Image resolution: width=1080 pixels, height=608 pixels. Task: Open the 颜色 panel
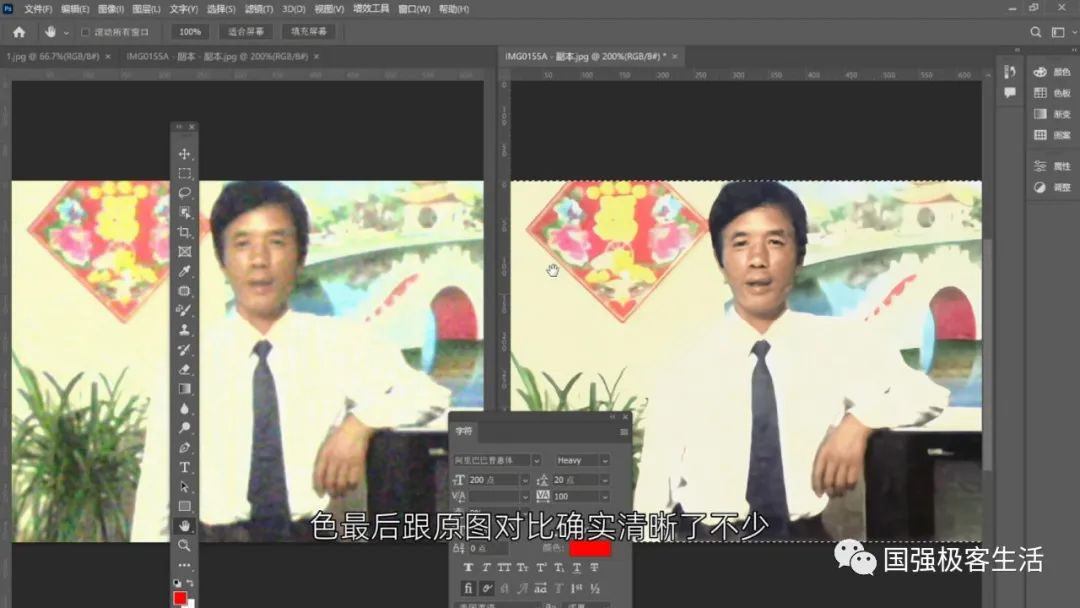coord(1052,72)
